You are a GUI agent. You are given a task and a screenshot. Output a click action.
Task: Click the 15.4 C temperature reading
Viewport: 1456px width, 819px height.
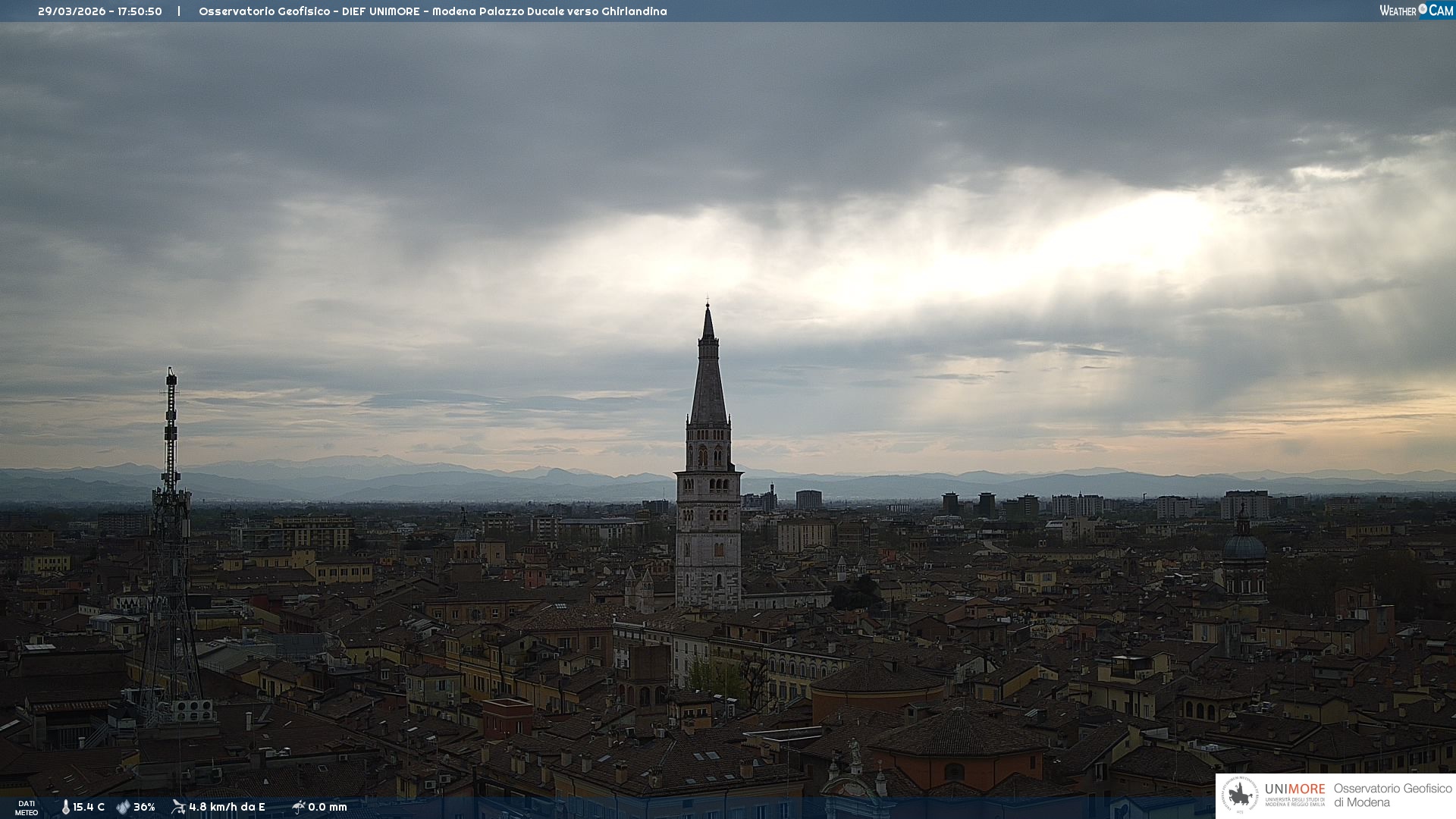89,807
